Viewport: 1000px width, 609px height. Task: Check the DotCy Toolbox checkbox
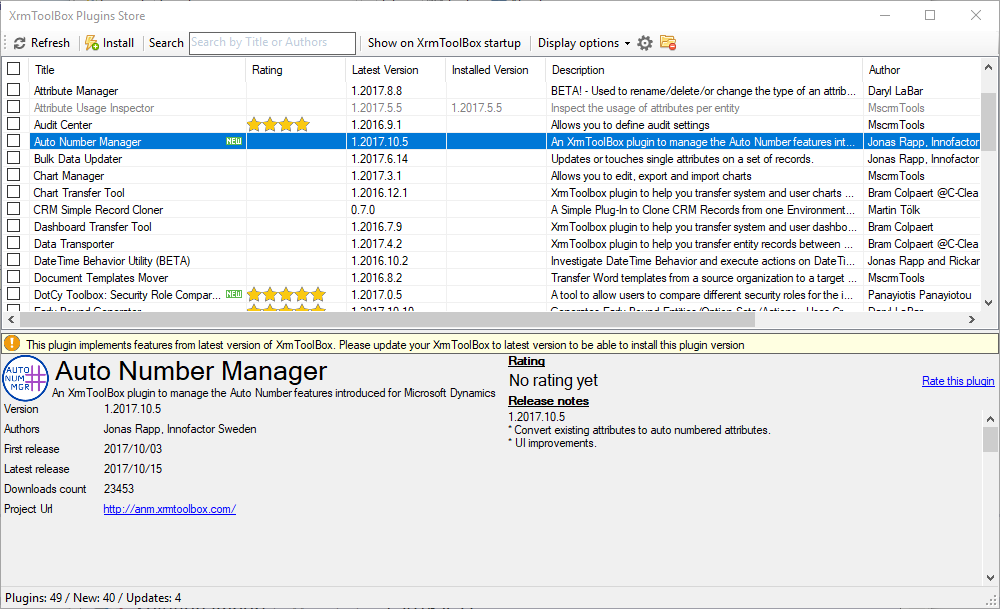point(13,294)
